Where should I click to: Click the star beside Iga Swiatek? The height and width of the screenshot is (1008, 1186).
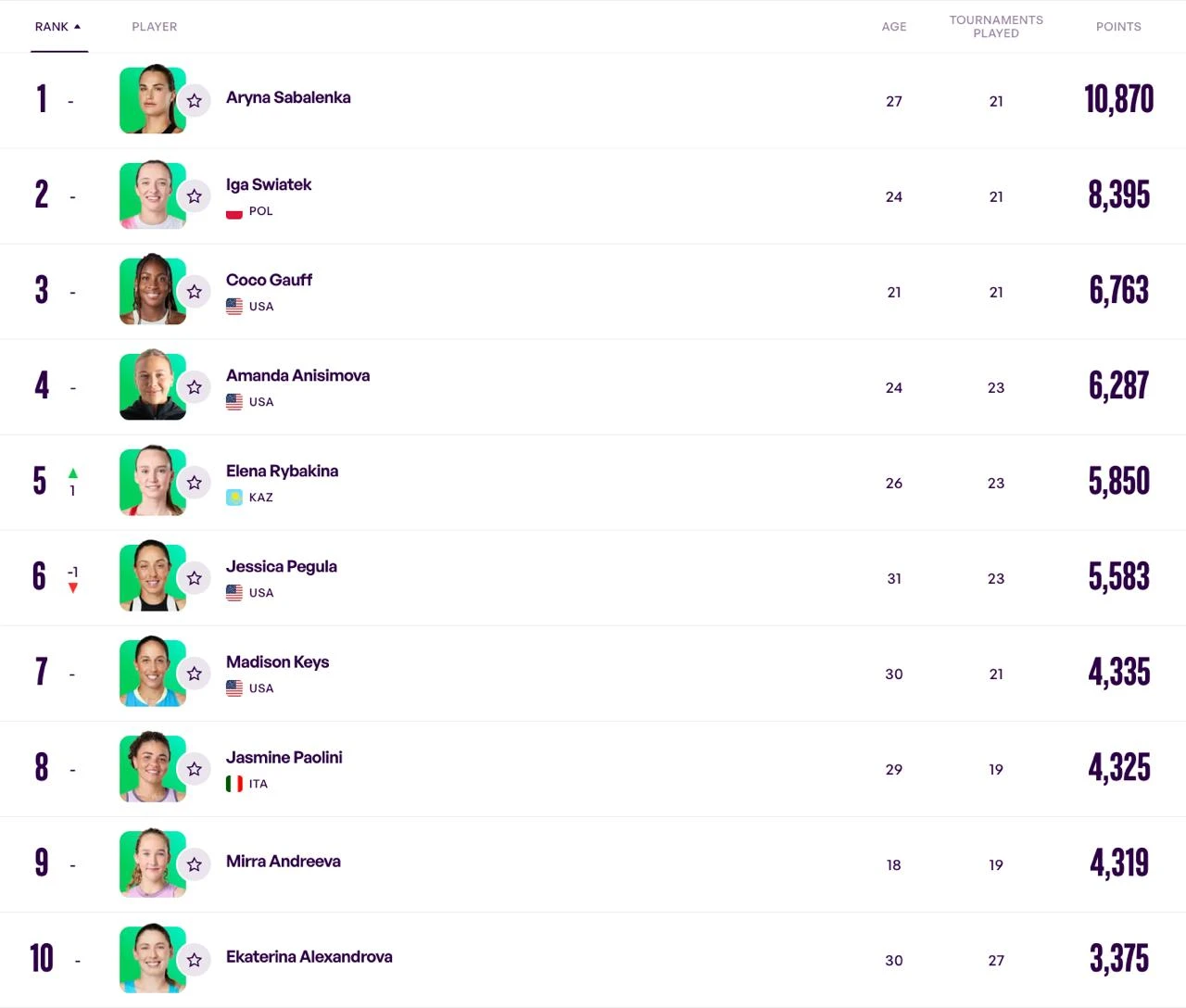[x=195, y=196]
